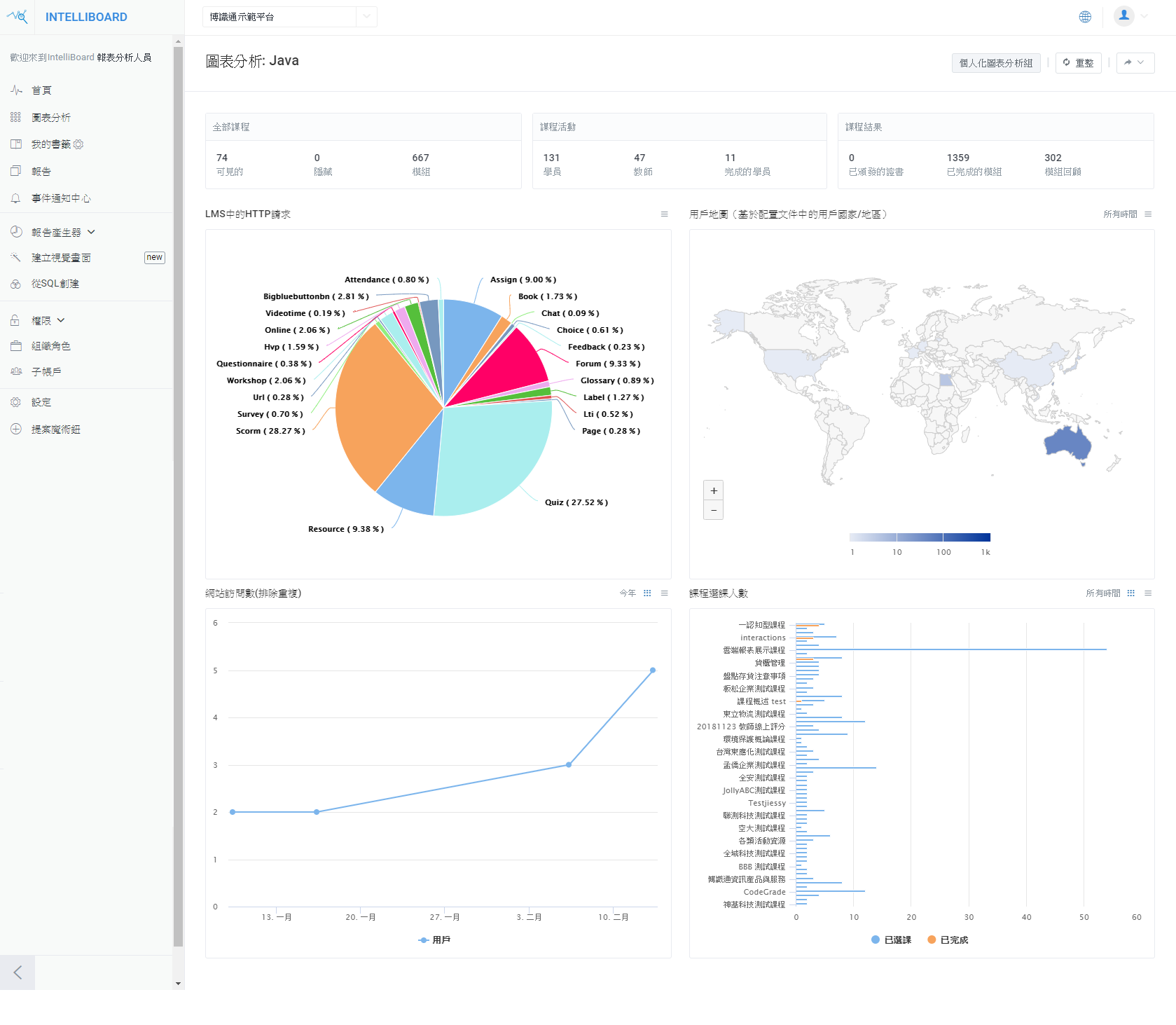The height and width of the screenshot is (1025, 1176).
Task: Open the 博識通示範平台 dropdown
Action: click(x=289, y=17)
